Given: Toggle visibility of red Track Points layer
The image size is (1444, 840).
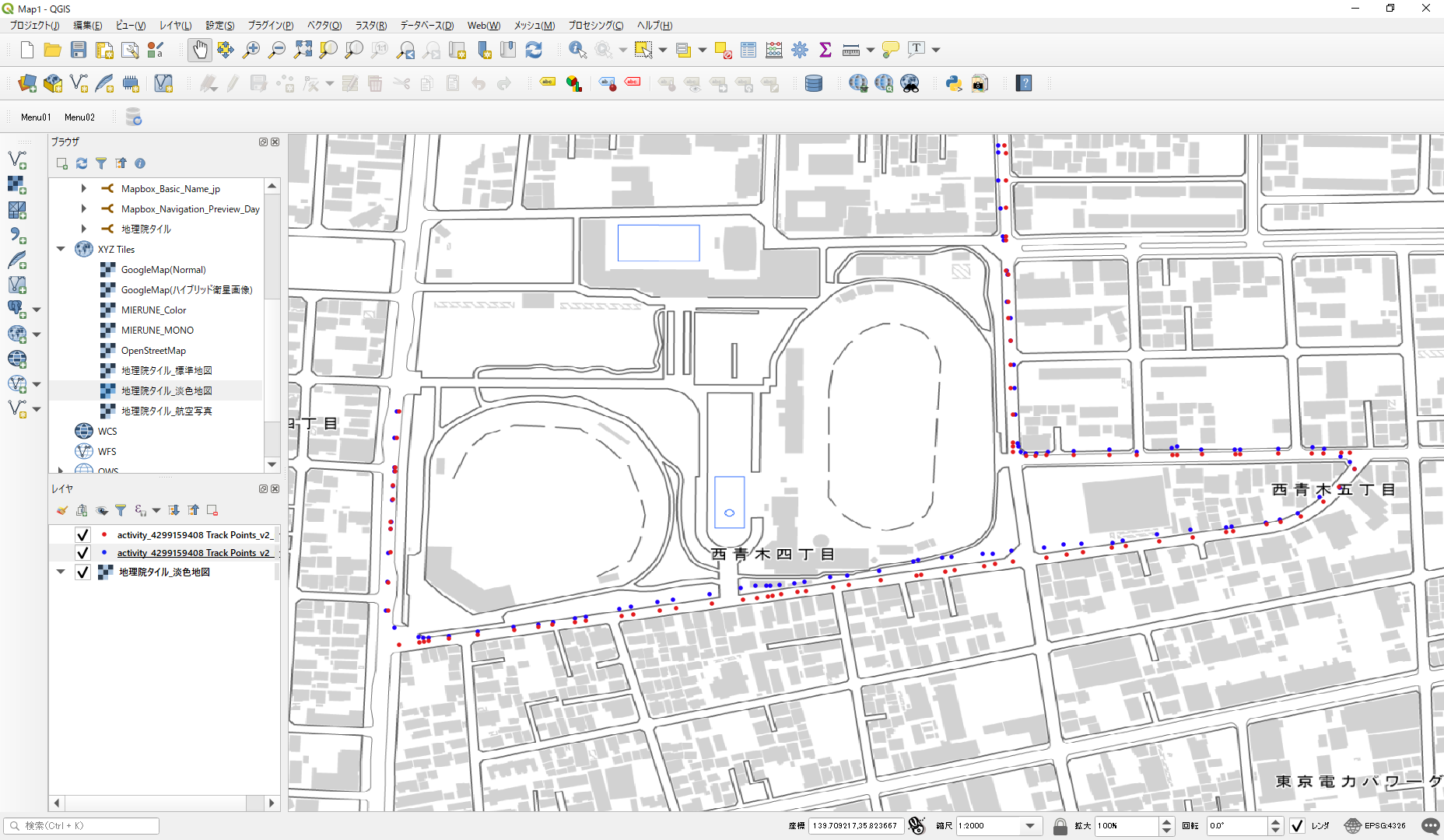Looking at the screenshot, I should pos(82,535).
